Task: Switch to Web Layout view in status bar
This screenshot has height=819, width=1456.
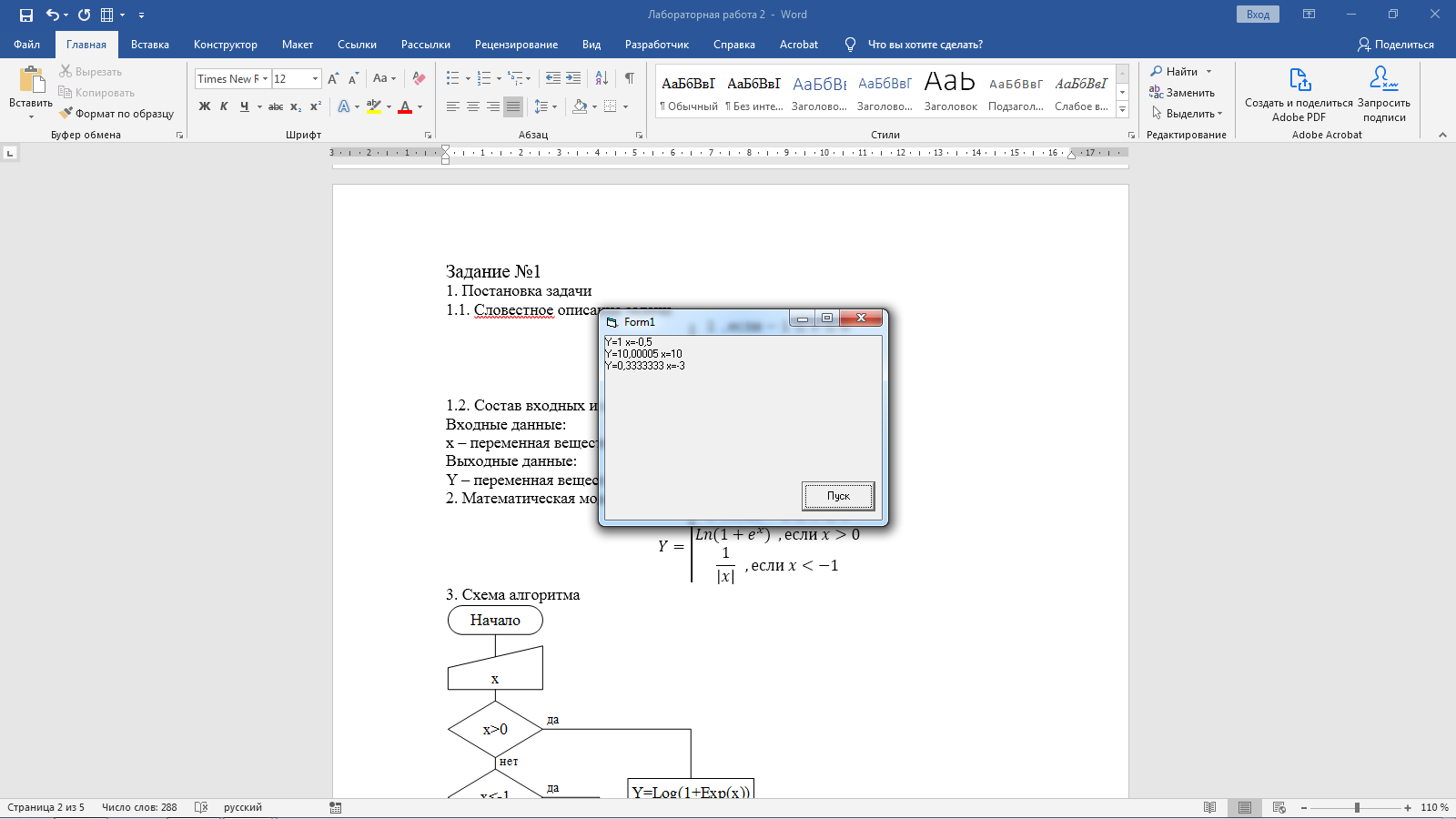Action: click(x=1279, y=807)
